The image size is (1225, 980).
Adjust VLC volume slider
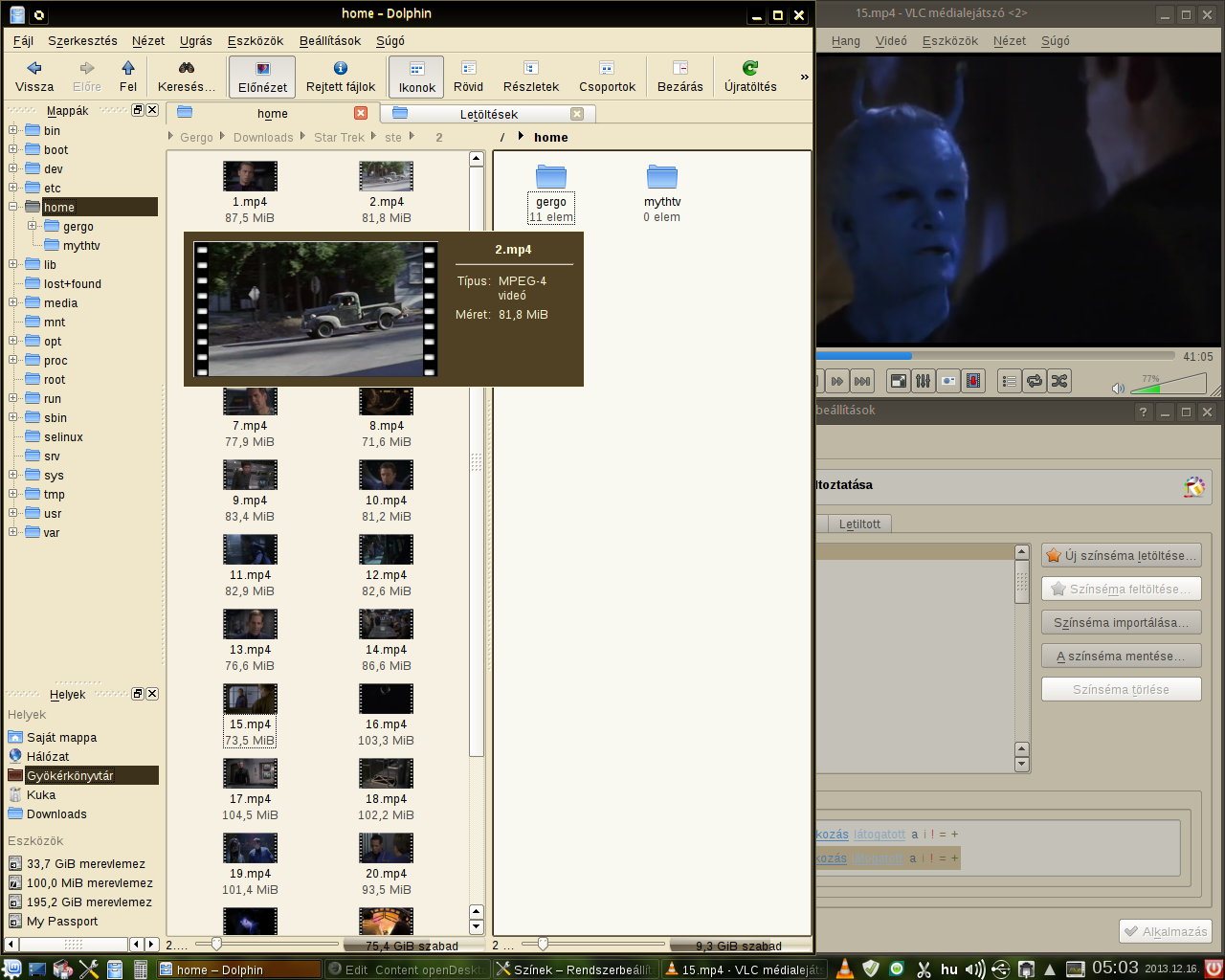[1169, 384]
